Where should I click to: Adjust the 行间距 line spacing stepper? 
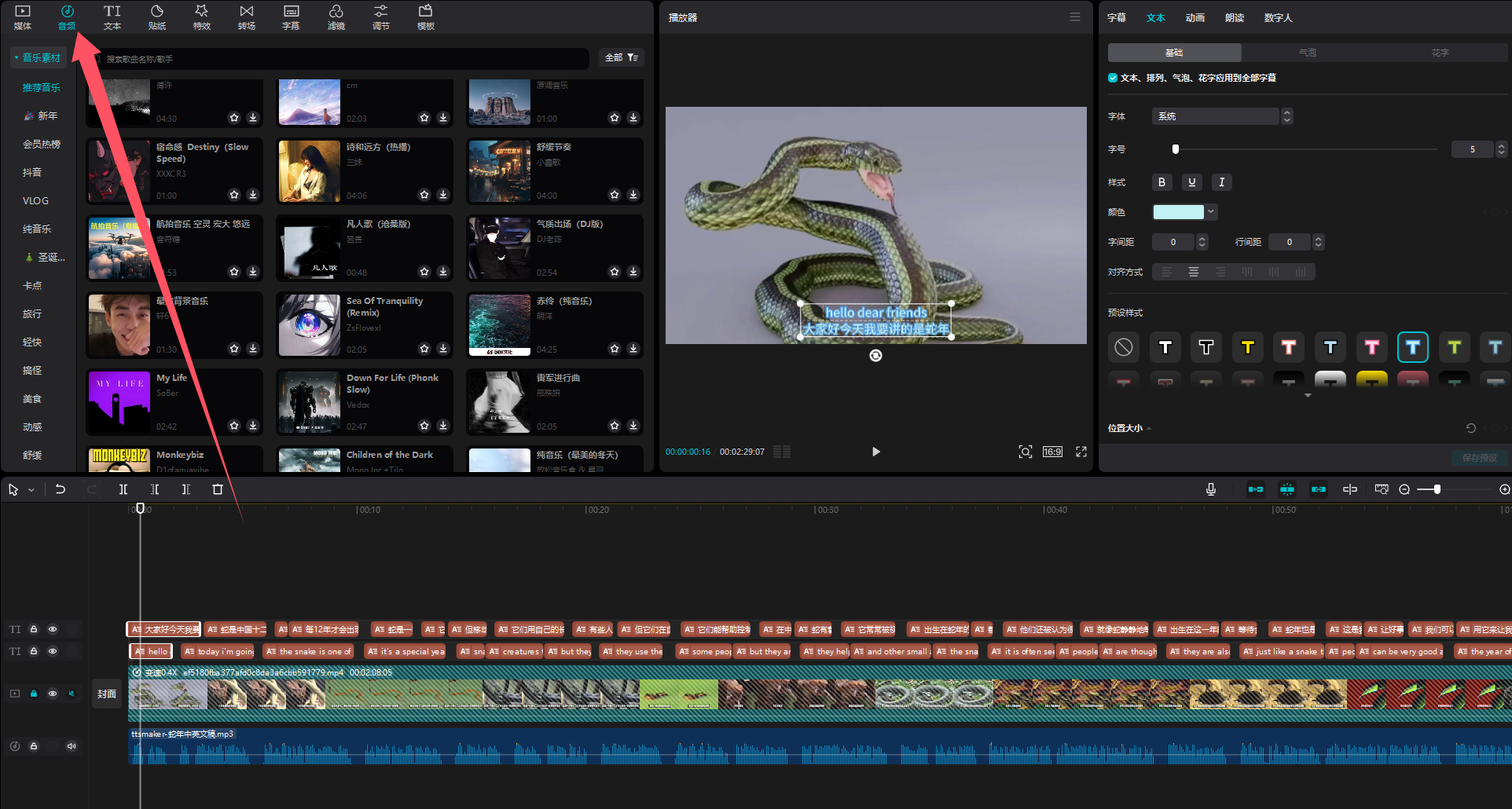tap(1319, 242)
